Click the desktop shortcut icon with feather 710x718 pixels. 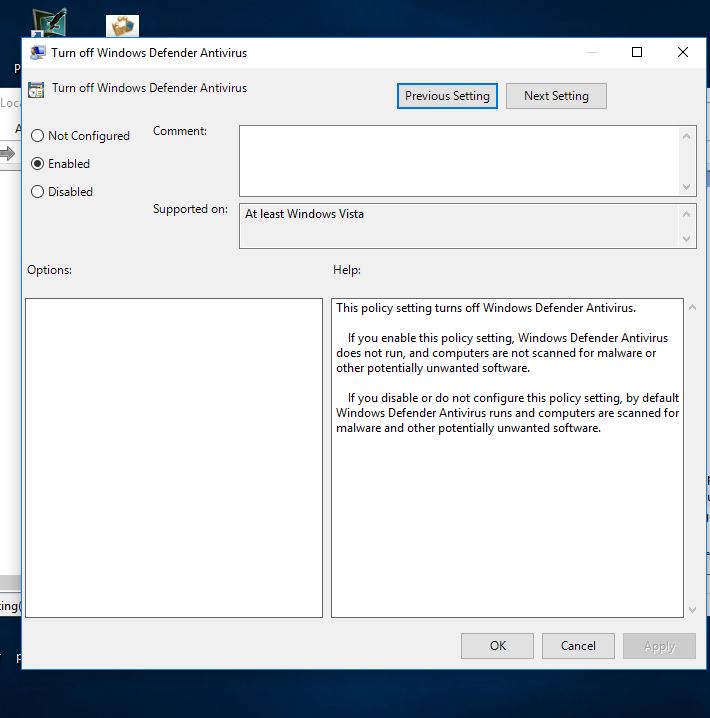(49, 23)
